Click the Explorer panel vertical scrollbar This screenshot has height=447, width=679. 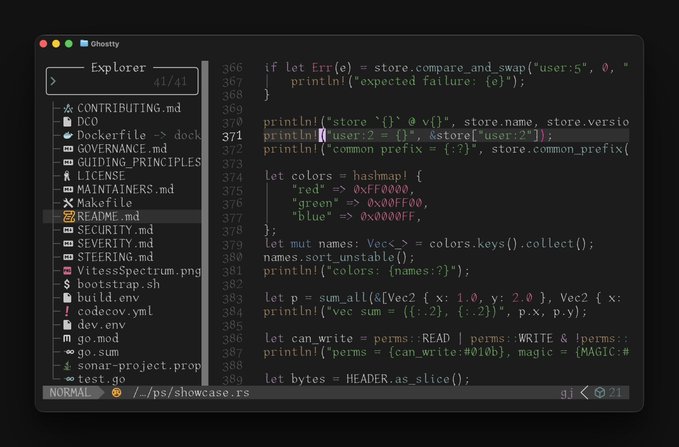[205, 223]
